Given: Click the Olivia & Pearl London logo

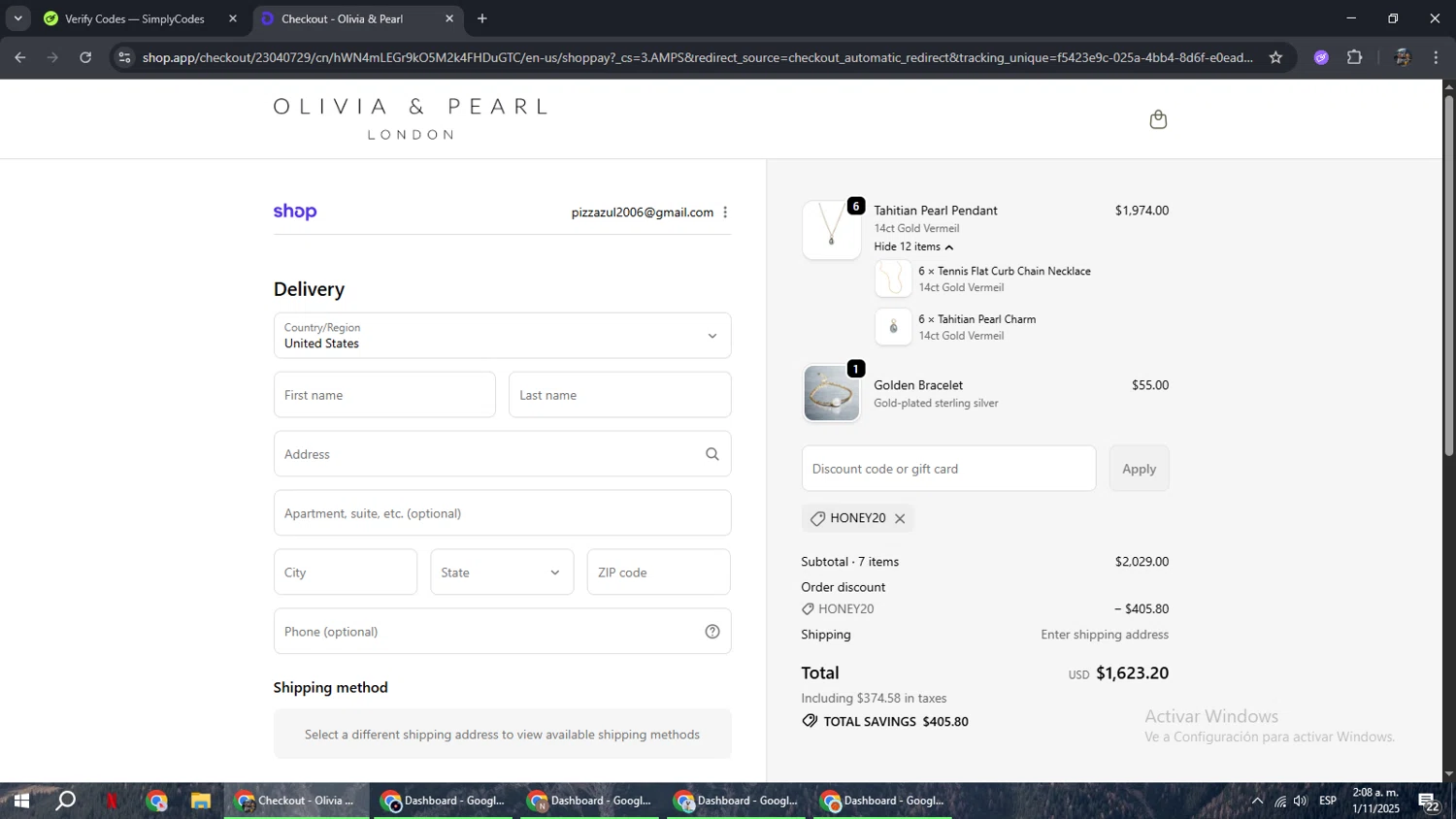Looking at the screenshot, I should click(x=410, y=118).
